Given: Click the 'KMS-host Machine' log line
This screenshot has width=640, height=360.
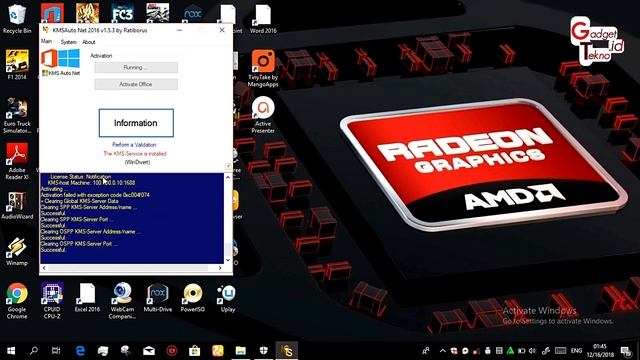Looking at the screenshot, I should point(91,183).
